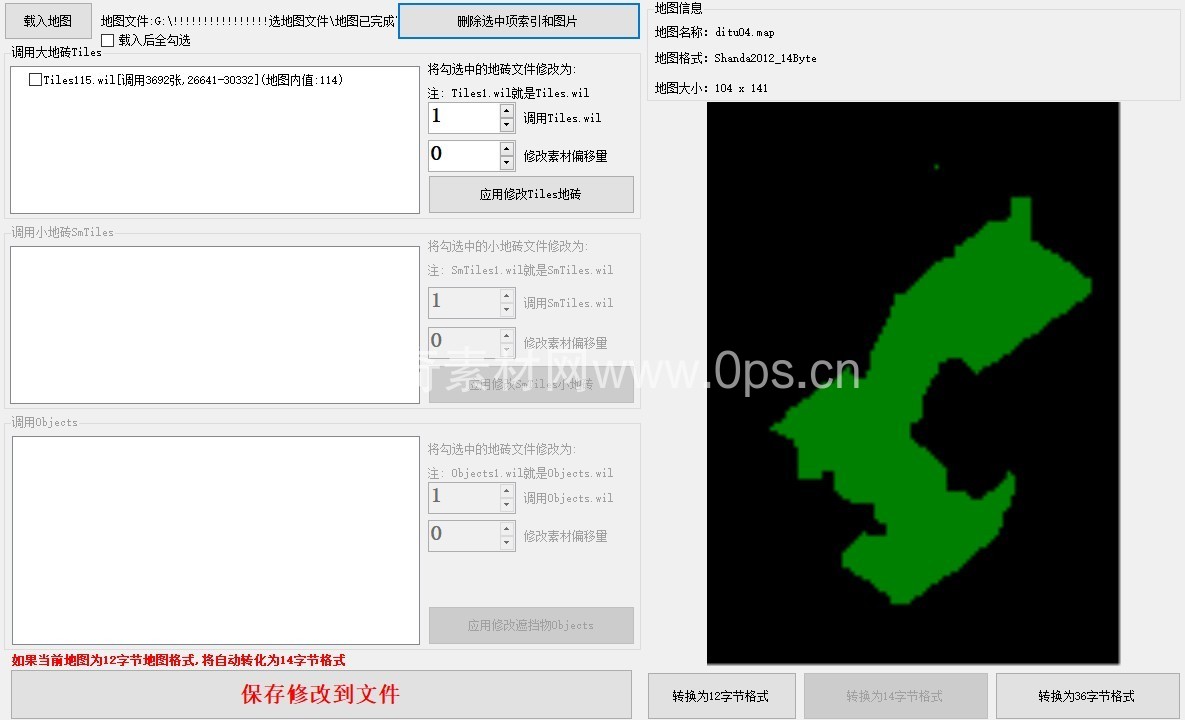Click inside the 调用Tiles.wil number field
This screenshot has width=1185, height=720.
click(x=463, y=118)
